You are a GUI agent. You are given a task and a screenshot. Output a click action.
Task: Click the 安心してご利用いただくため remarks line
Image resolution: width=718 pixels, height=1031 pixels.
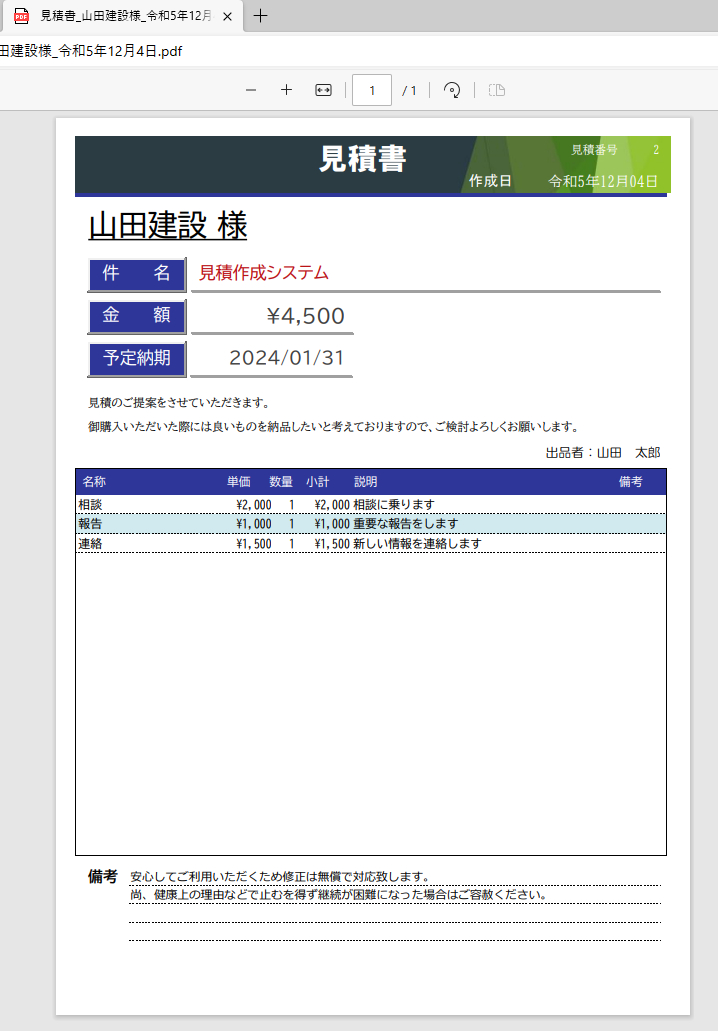click(x=280, y=877)
